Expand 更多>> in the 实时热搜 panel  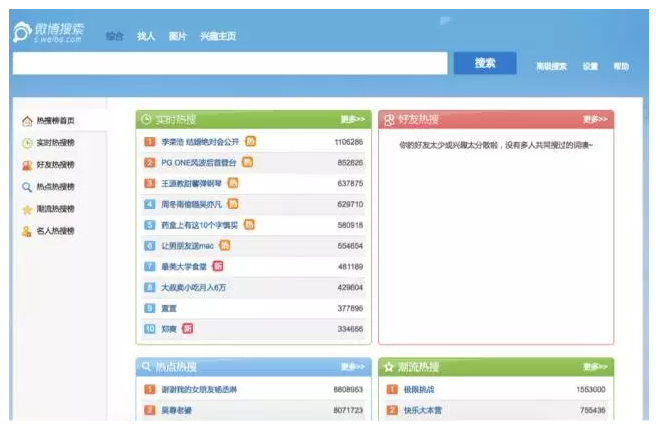click(x=352, y=119)
